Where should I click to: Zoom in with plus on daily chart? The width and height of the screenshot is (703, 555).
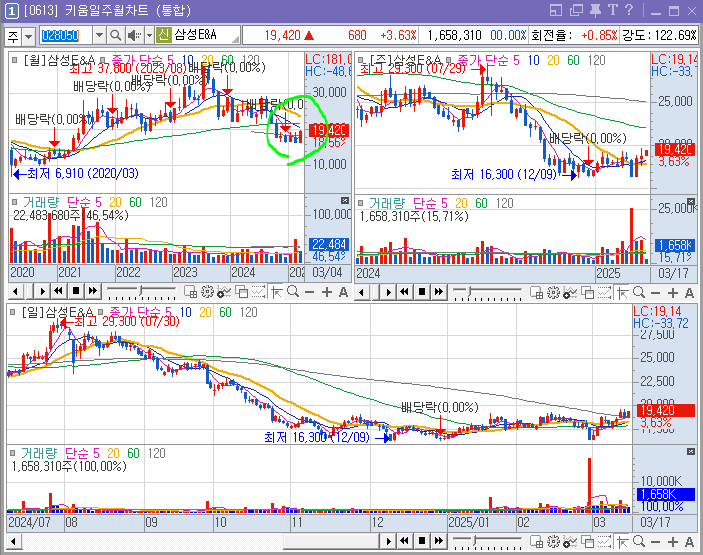click(x=673, y=542)
